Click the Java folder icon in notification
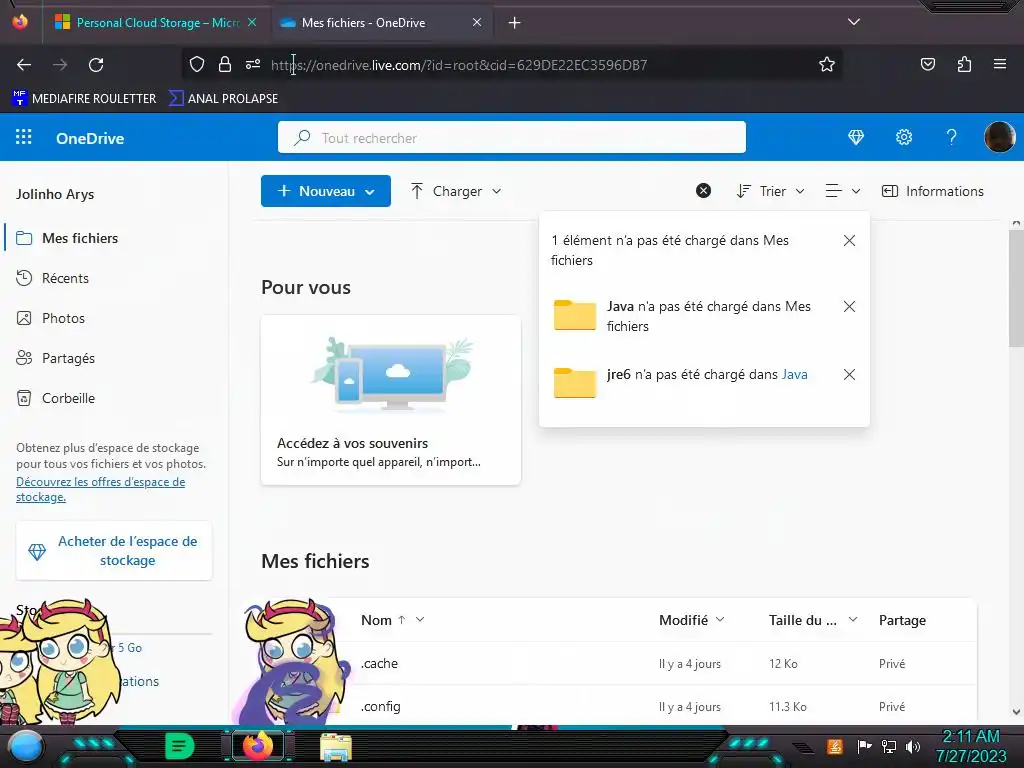This screenshot has width=1024, height=768. [575, 315]
